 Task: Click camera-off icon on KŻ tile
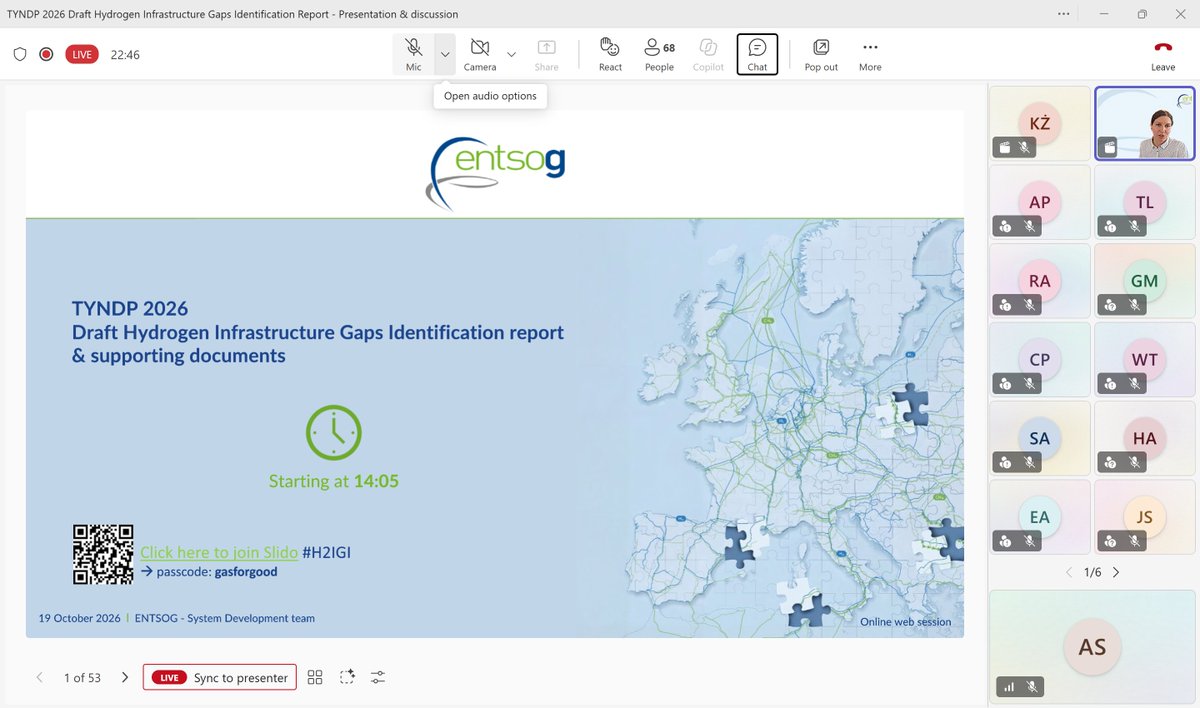pyautogui.click(x=1004, y=147)
